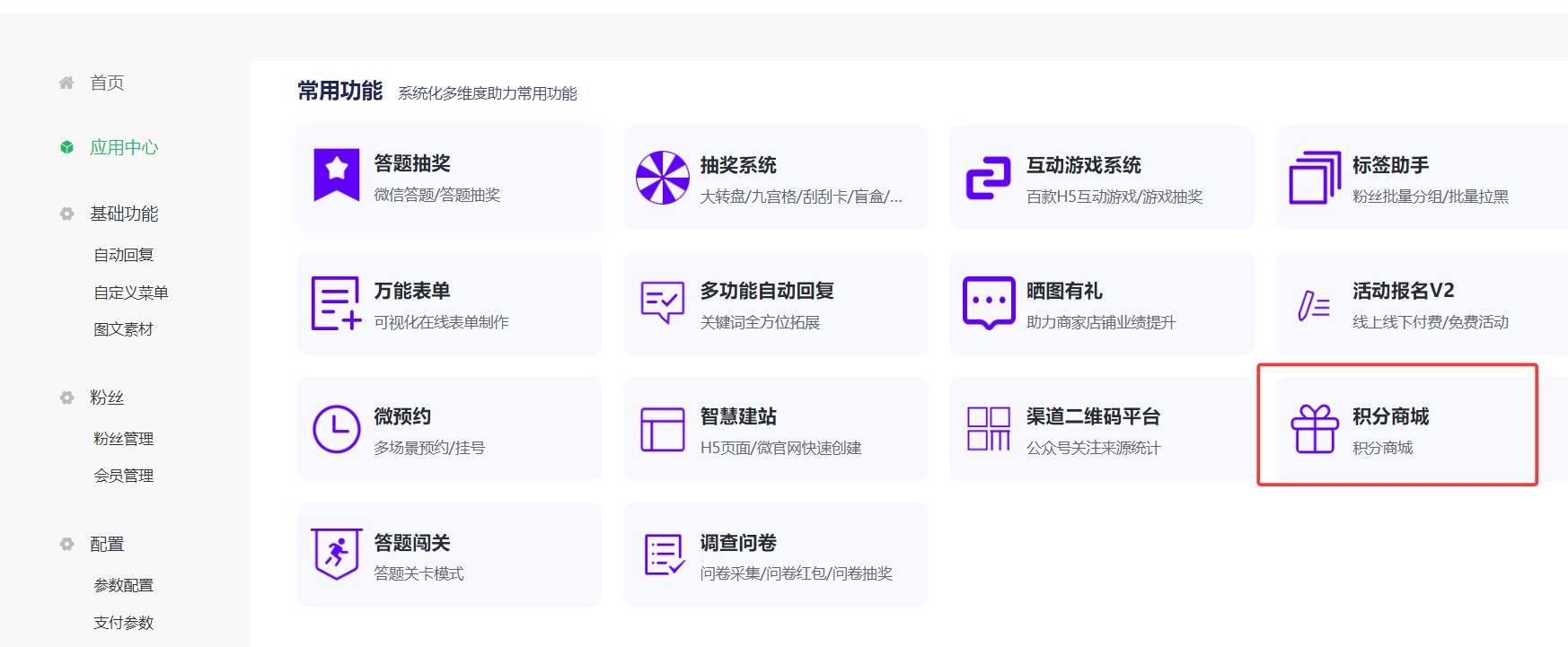Open the 渠道二维码平台 app title
This screenshot has height=647, width=1568.
pyautogui.click(x=1094, y=416)
